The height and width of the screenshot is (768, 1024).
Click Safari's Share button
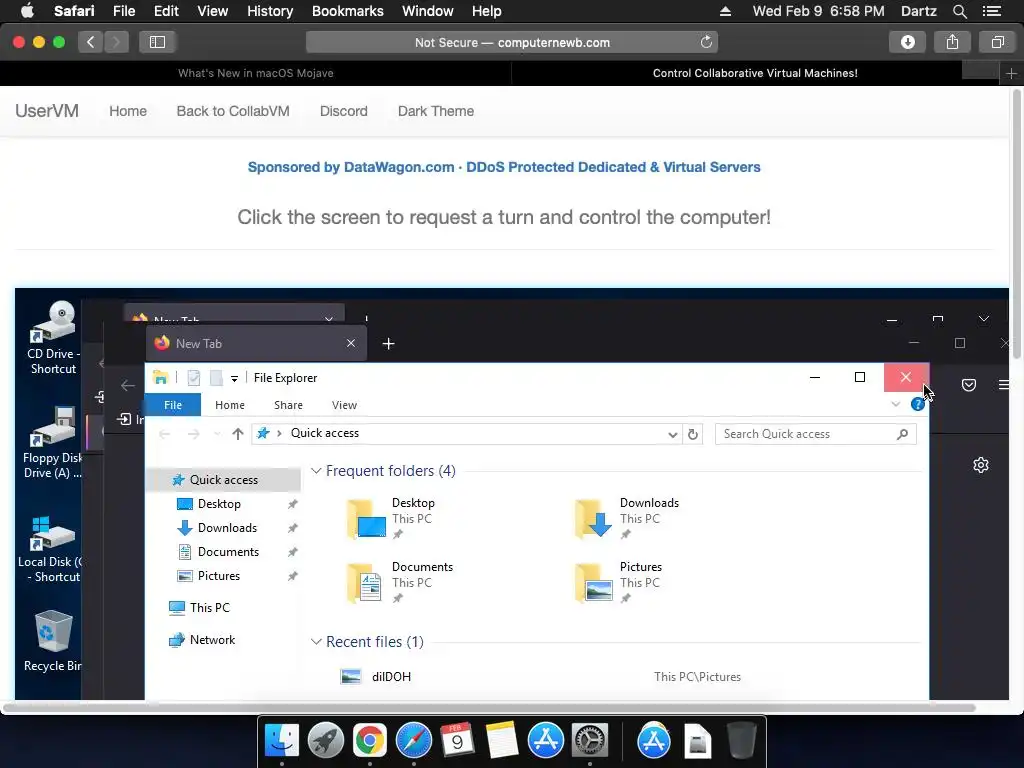[x=952, y=42]
